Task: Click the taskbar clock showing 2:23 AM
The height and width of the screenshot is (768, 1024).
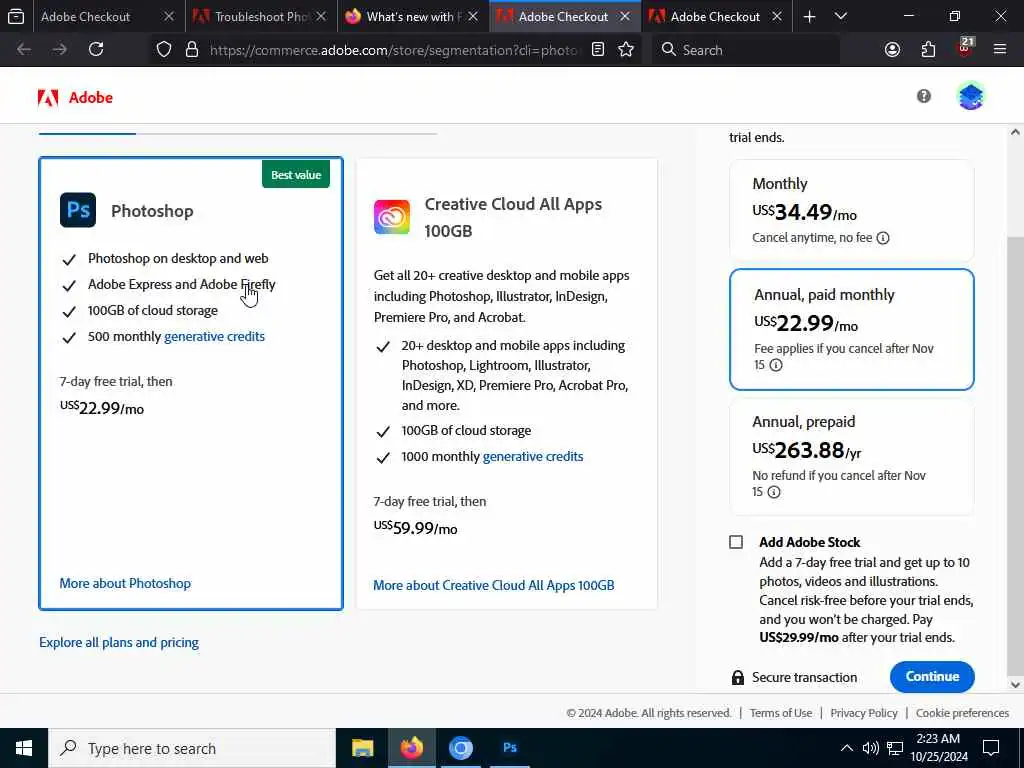Action: pyautogui.click(x=938, y=748)
